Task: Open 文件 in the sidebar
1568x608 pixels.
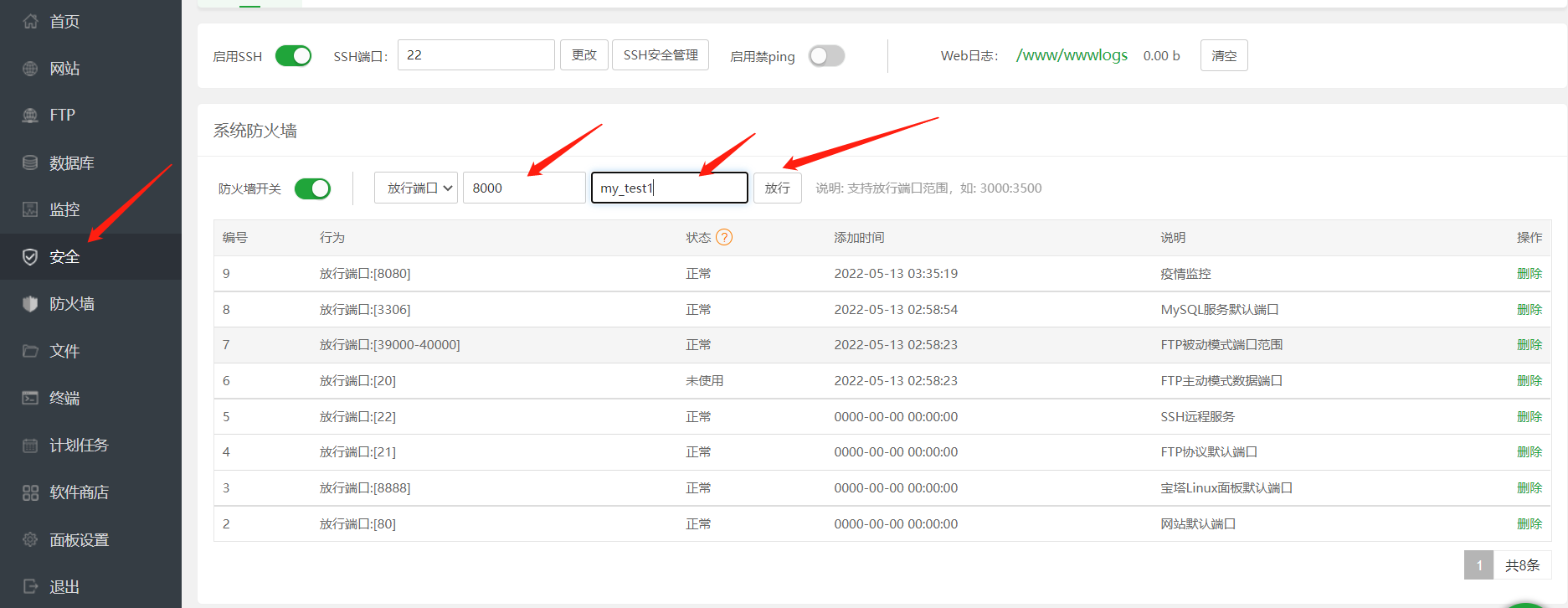Action: (x=64, y=351)
